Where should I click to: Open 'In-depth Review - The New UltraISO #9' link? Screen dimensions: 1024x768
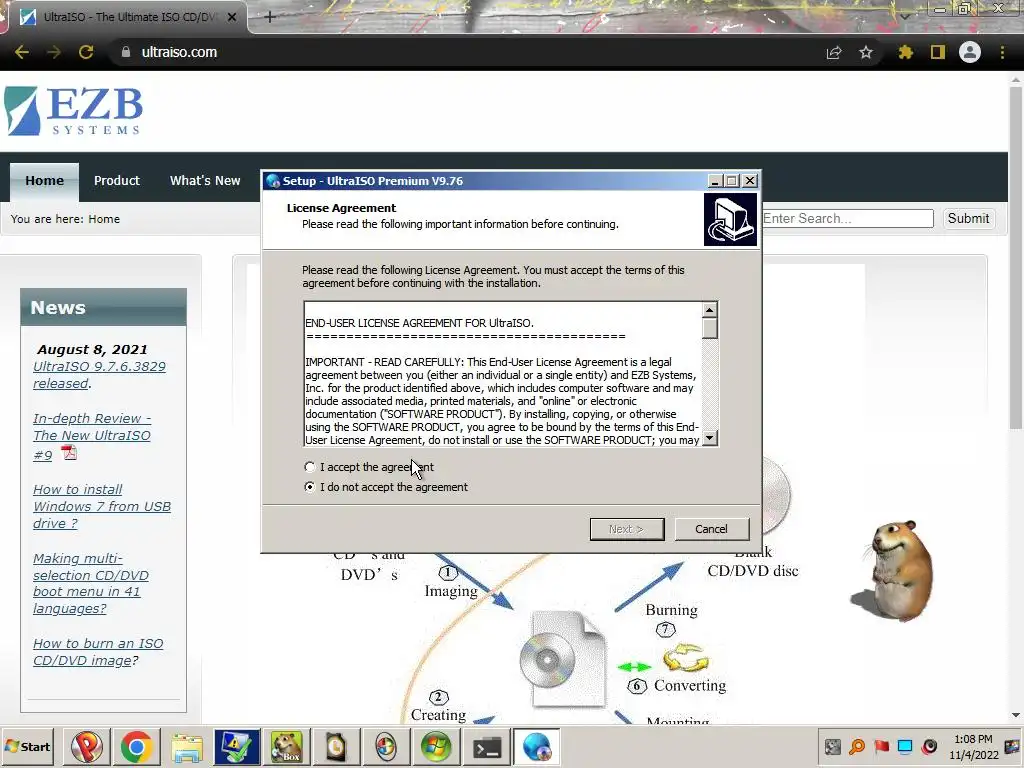pos(92,436)
